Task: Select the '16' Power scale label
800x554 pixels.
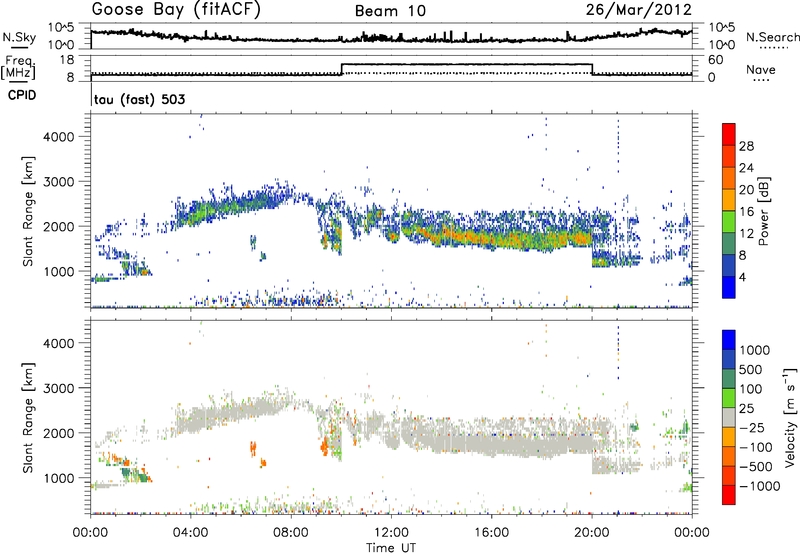Action: 746,212
